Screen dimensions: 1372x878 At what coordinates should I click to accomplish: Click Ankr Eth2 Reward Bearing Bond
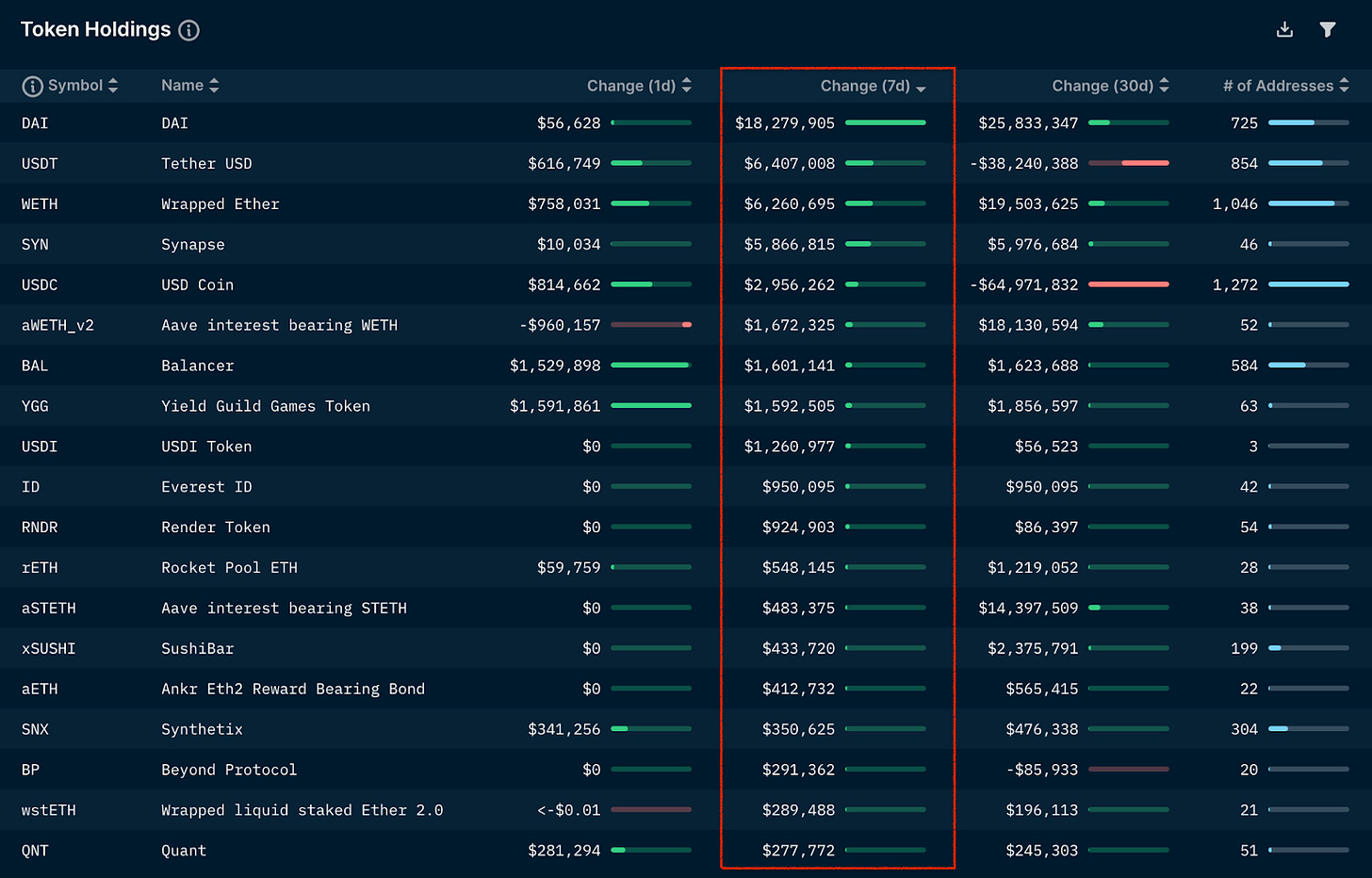tap(293, 690)
